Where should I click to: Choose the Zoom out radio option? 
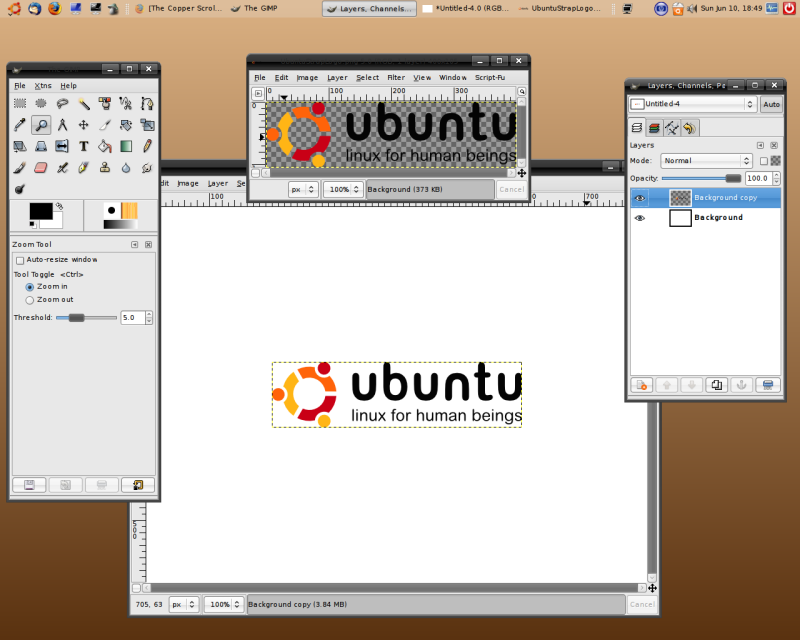point(30,300)
